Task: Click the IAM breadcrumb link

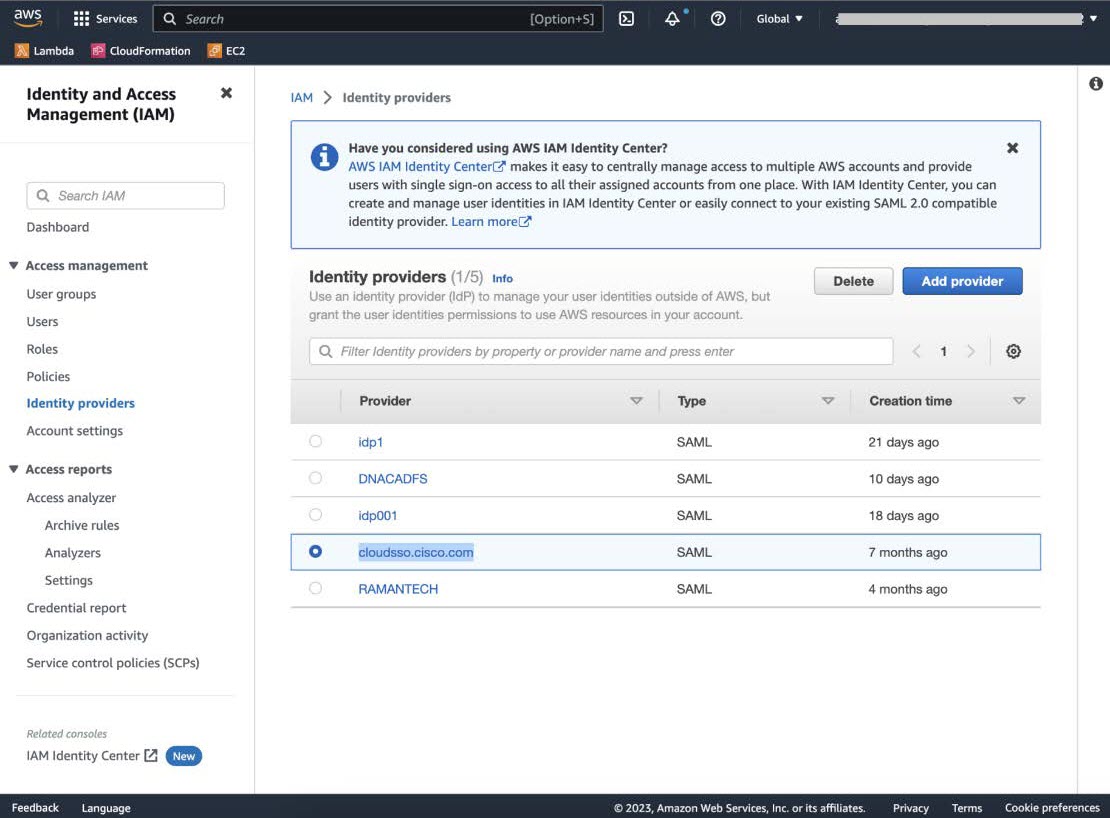Action: (302, 98)
